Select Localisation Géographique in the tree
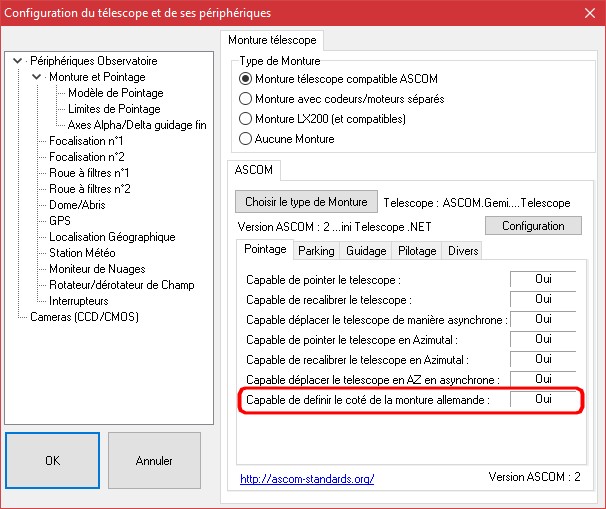606x509 pixels. pos(112,237)
